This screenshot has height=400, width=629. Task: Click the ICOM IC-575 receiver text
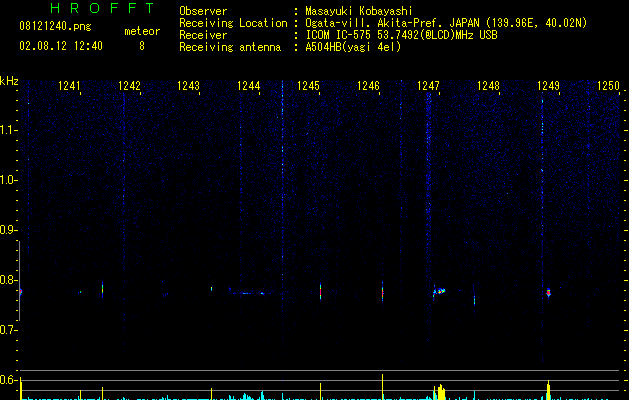[x=402, y=35]
